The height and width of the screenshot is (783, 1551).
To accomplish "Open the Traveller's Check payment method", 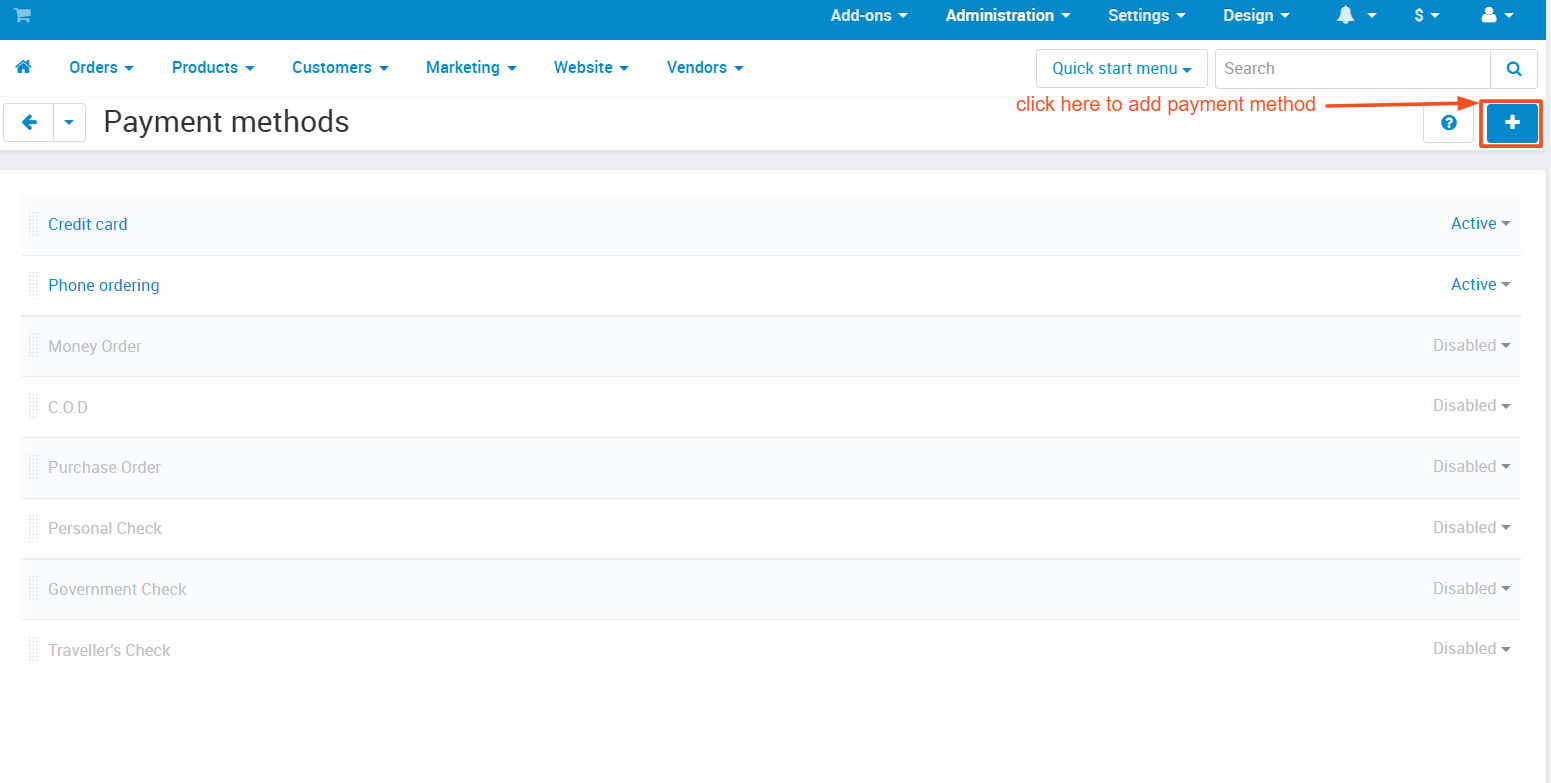I will pos(109,650).
